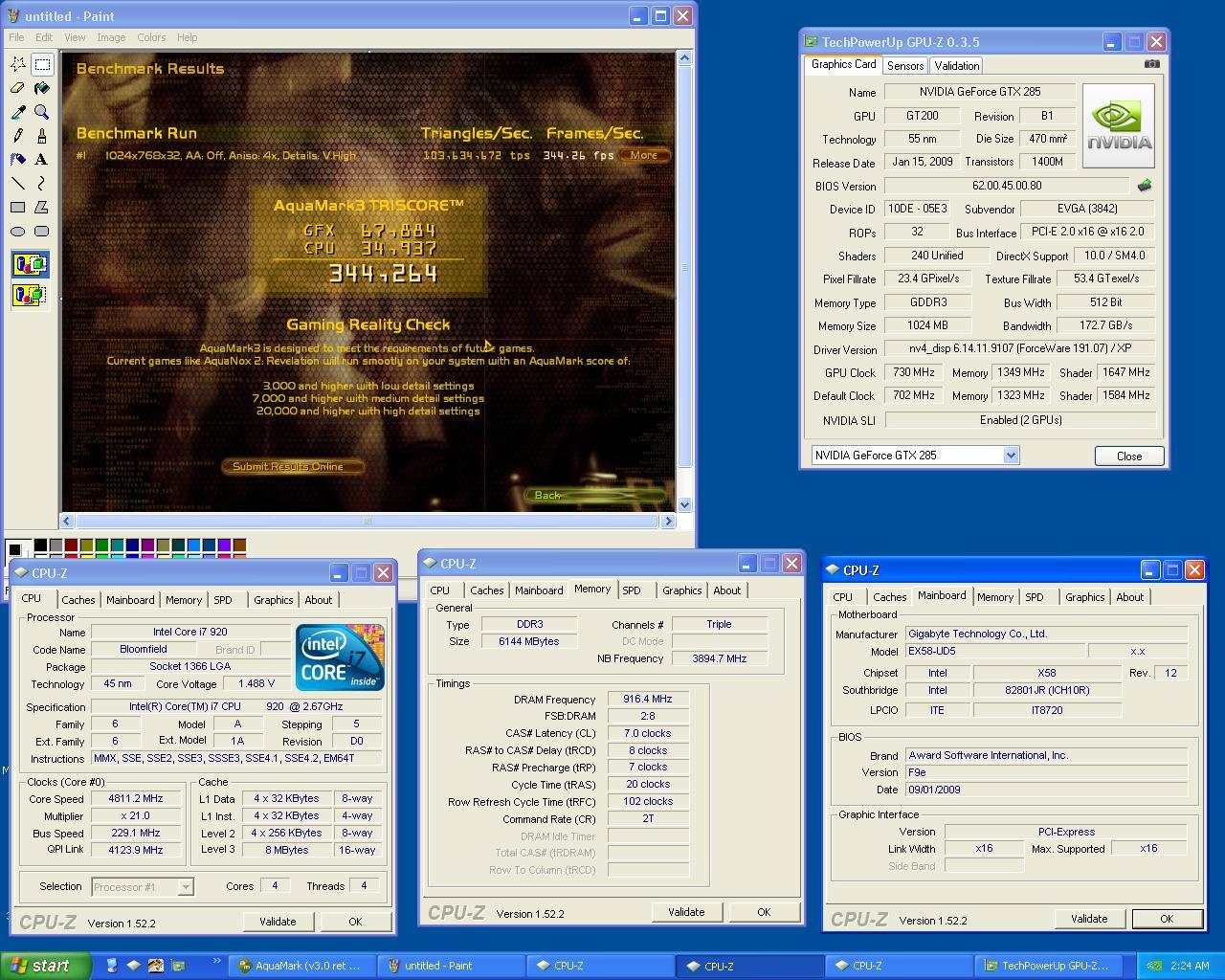The width and height of the screenshot is (1225, 980).
Task: Activate the Pick Color eyedropper tool
Action: pyautogui.click(x=18, y=112)
